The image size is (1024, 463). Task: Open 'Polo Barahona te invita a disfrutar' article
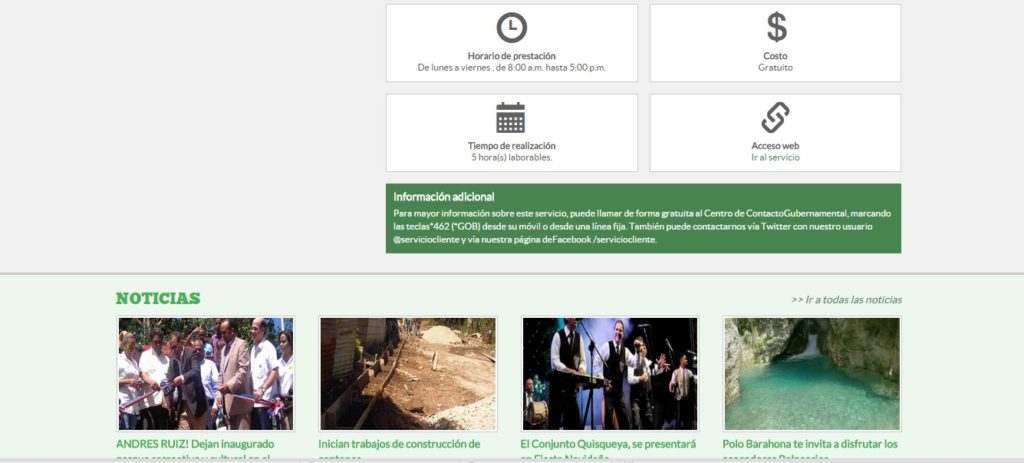coord(810,444)
